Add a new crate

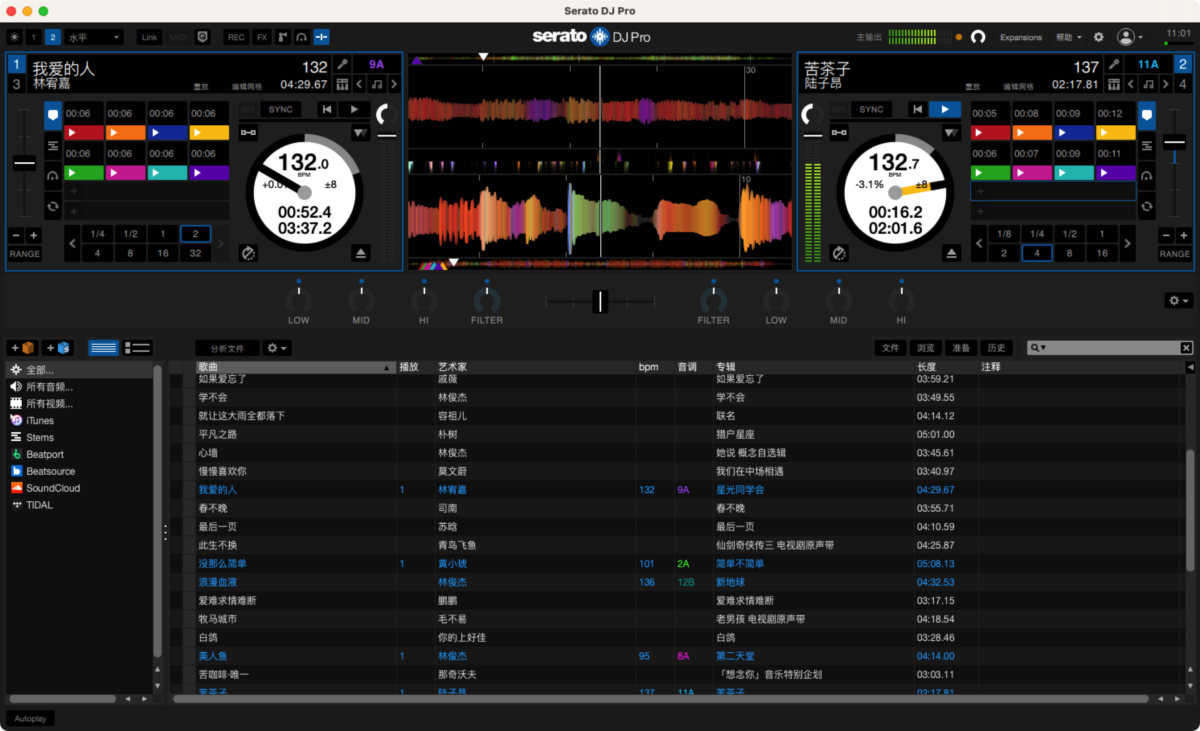[x=22, y=348]
